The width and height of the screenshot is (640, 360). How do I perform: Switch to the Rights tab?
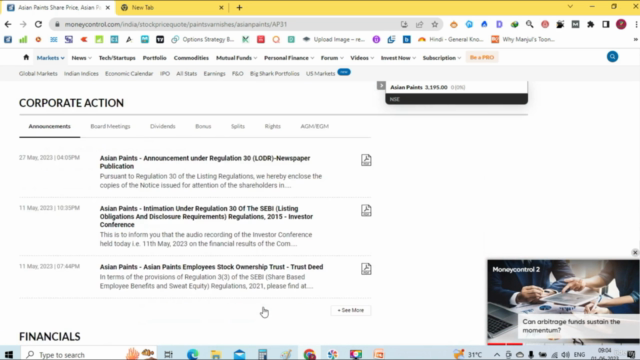click(x=272, y=127)
